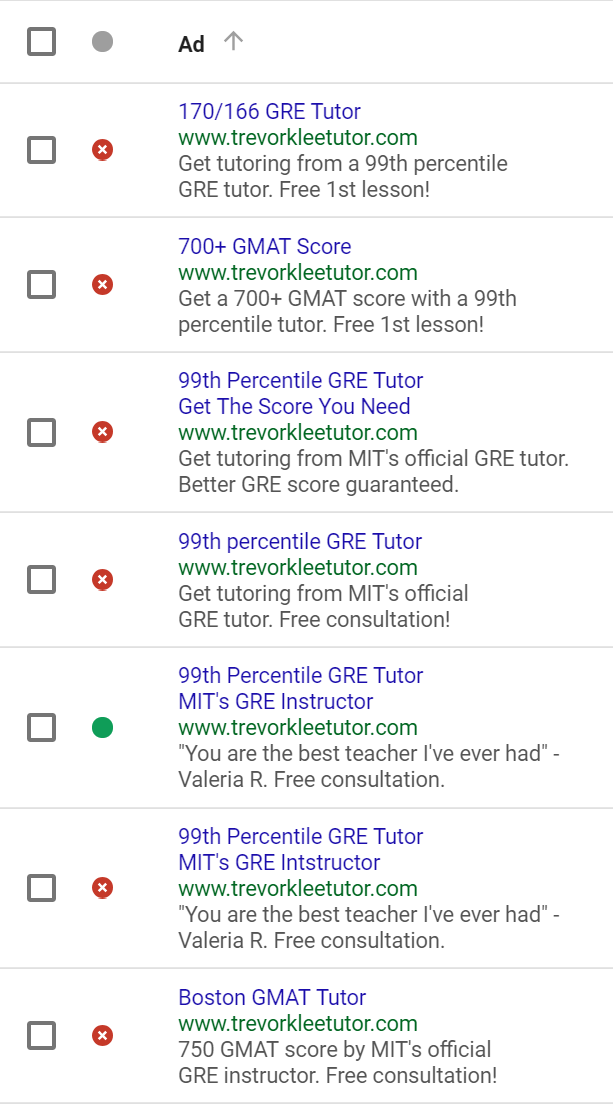Open the MIT's GRE Intstructor misspelled headline
This screenshot has width=613, height=1107.
[x=279, y=863]
